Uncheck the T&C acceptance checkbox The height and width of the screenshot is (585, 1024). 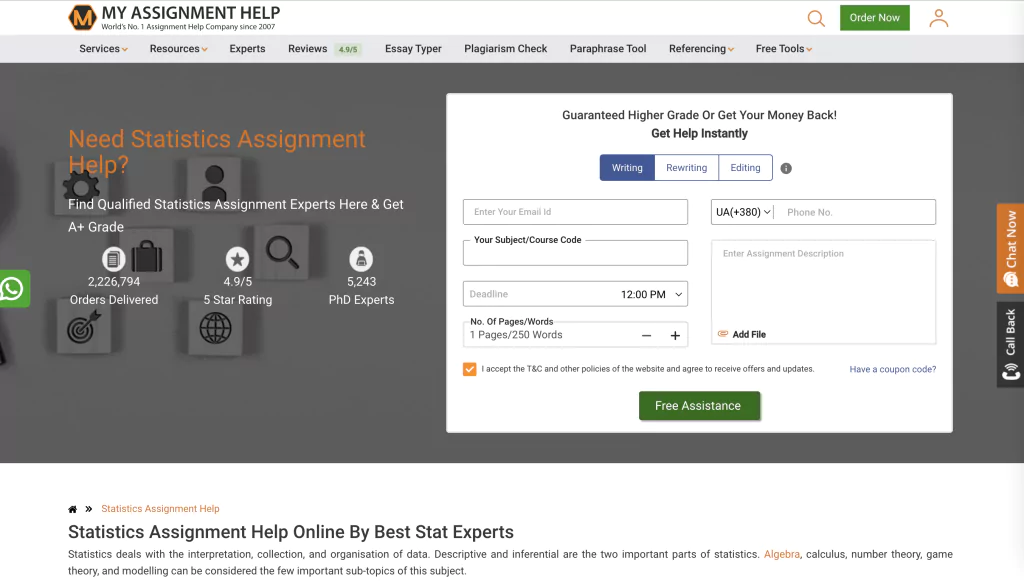click(470, 370)
